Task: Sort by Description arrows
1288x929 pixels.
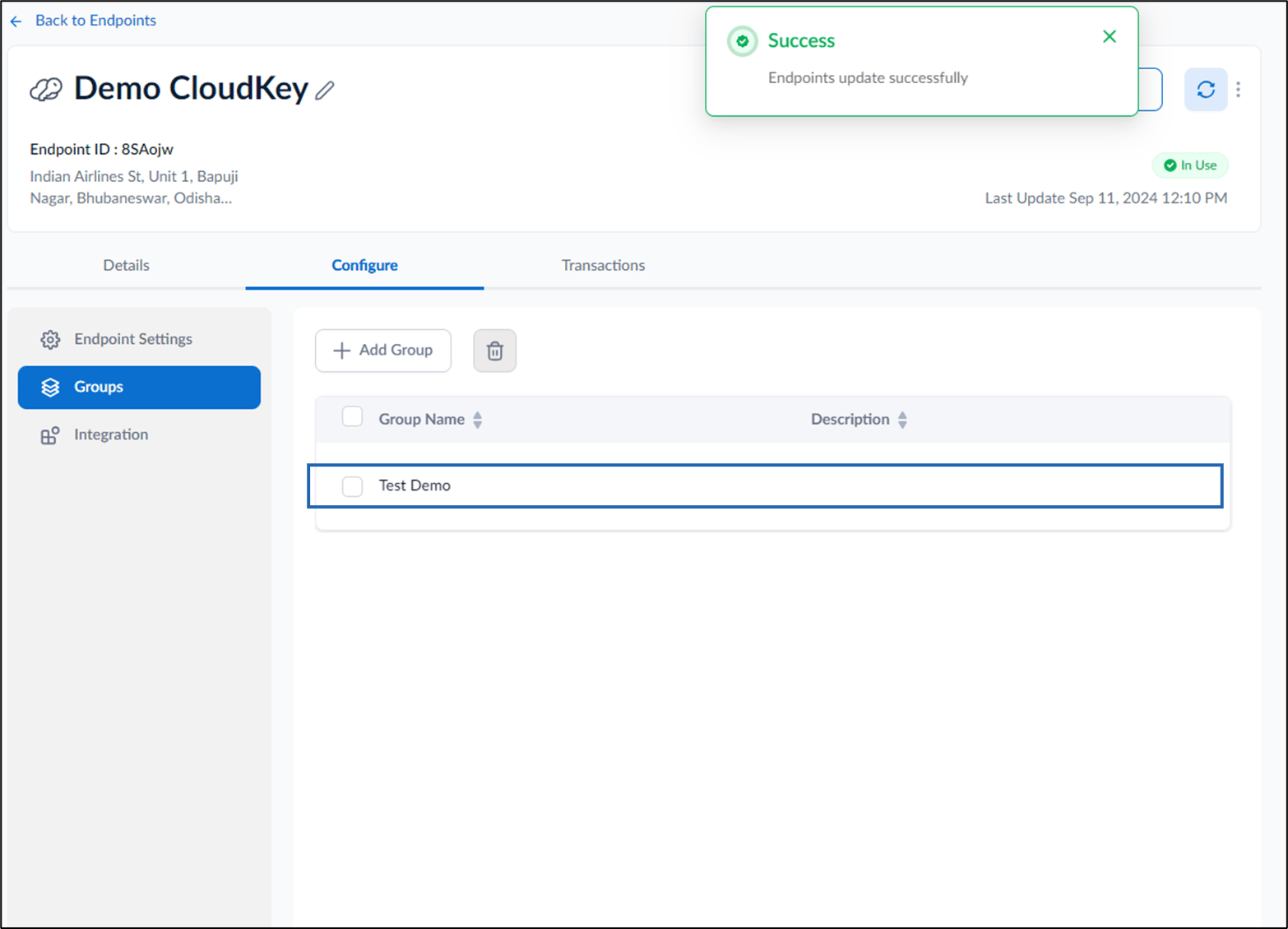Action: (902, 420)
